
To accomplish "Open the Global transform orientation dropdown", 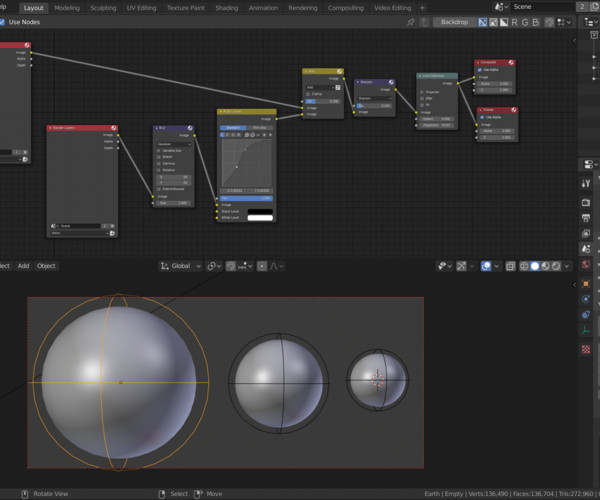I will pos(181,266).
